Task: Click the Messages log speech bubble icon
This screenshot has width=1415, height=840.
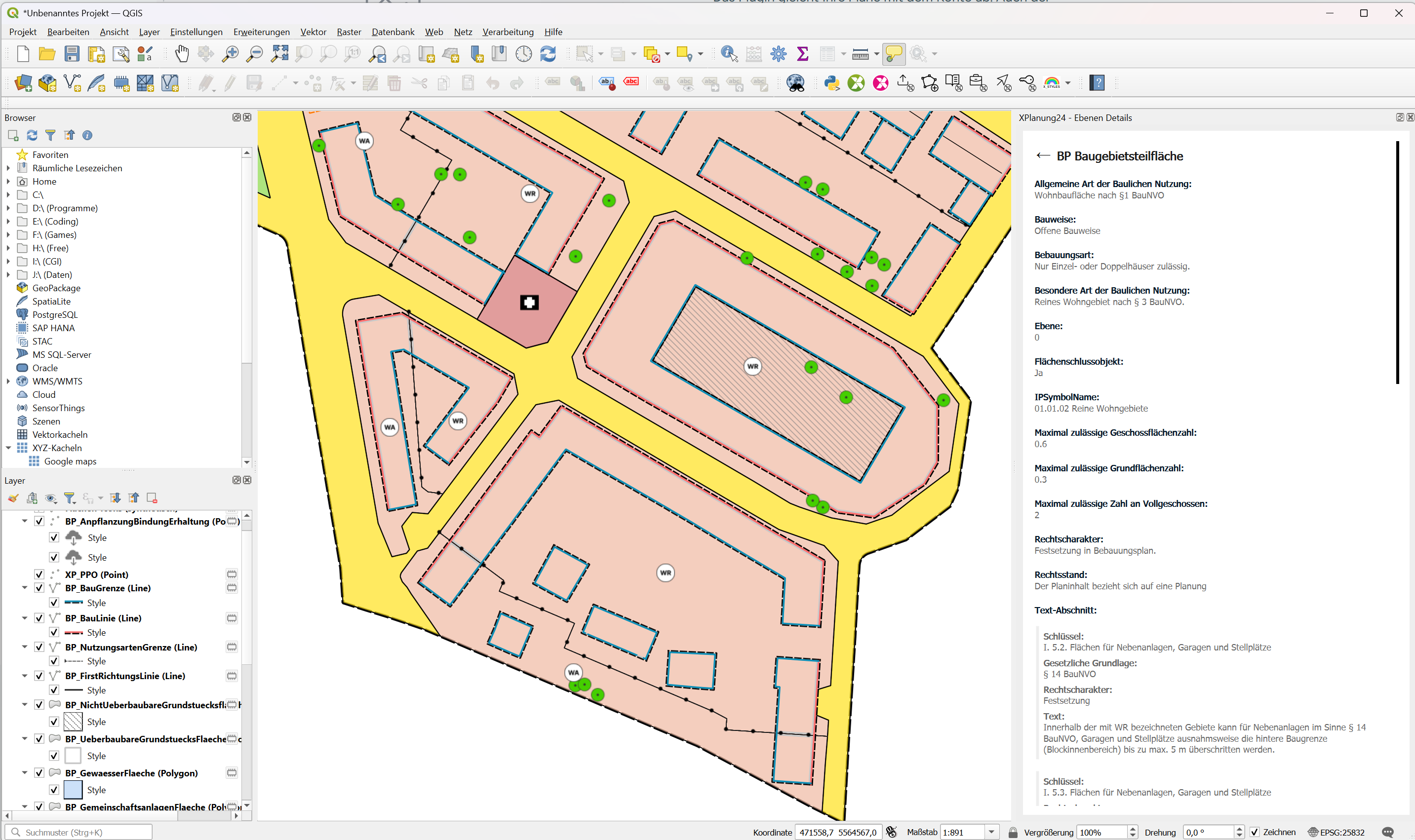Action: pyautogui.click(x=1388, y=832)
